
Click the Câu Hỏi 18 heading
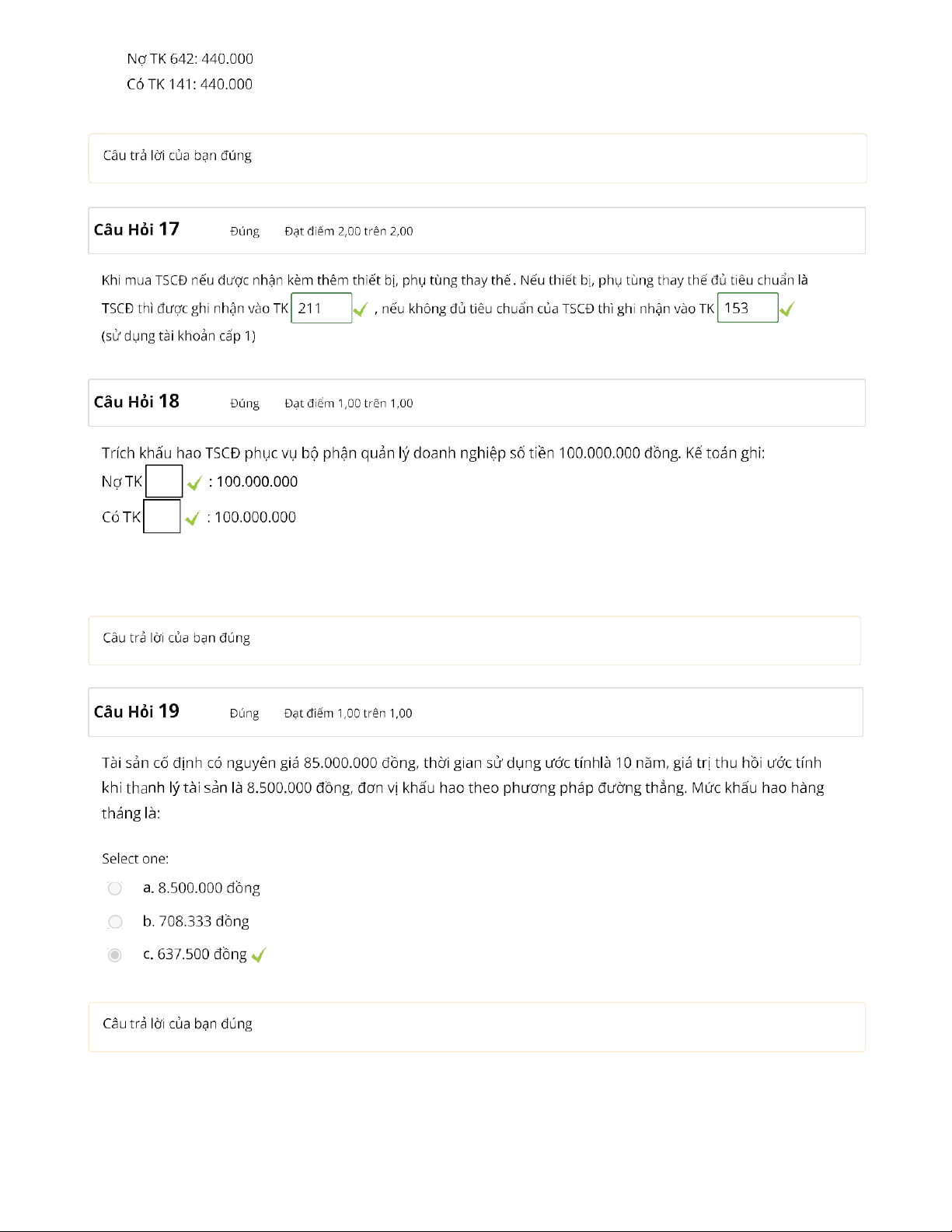137,402
